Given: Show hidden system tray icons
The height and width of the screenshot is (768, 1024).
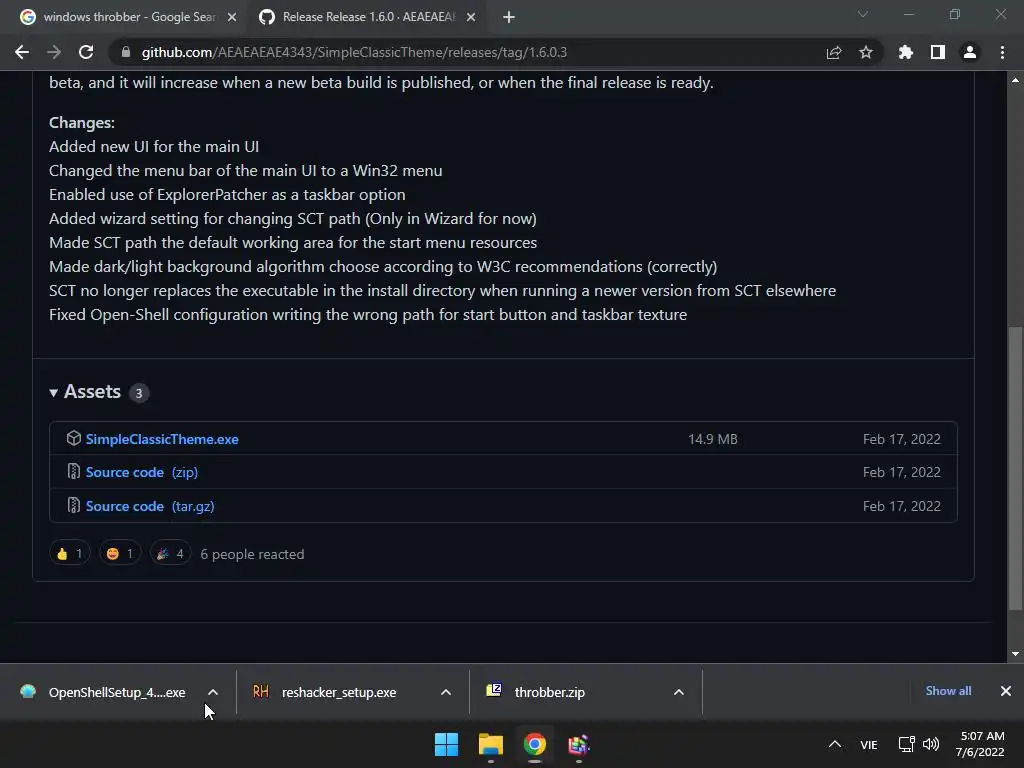Looking at the screenshot, I should click(835, 744).
